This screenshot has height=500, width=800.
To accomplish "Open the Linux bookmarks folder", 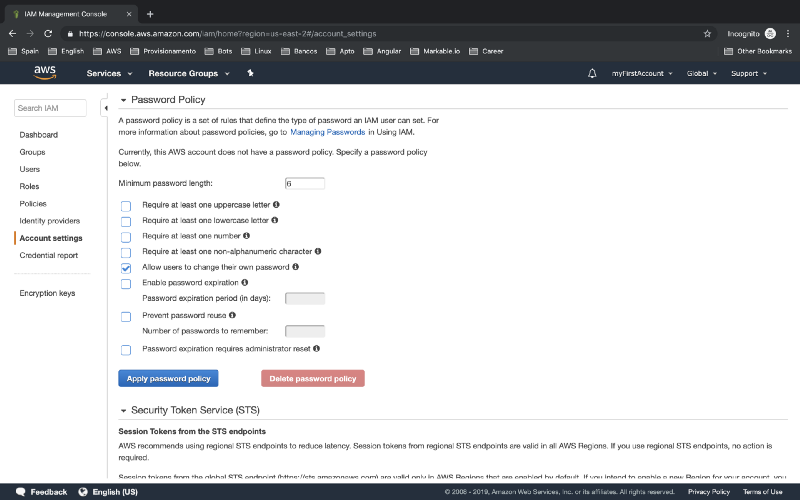I will pos(257,51).
